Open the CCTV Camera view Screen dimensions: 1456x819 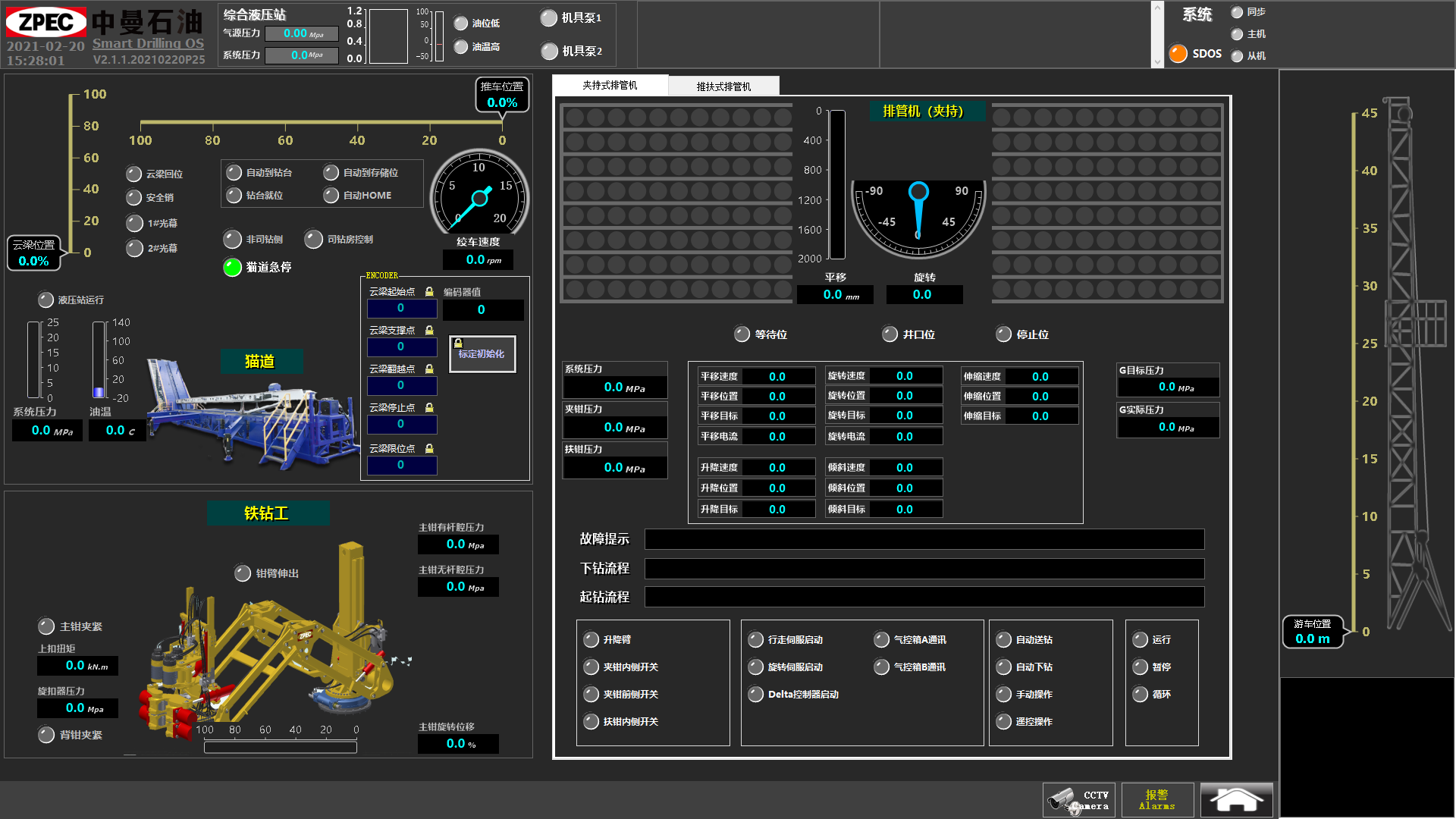coord(1078,799)
